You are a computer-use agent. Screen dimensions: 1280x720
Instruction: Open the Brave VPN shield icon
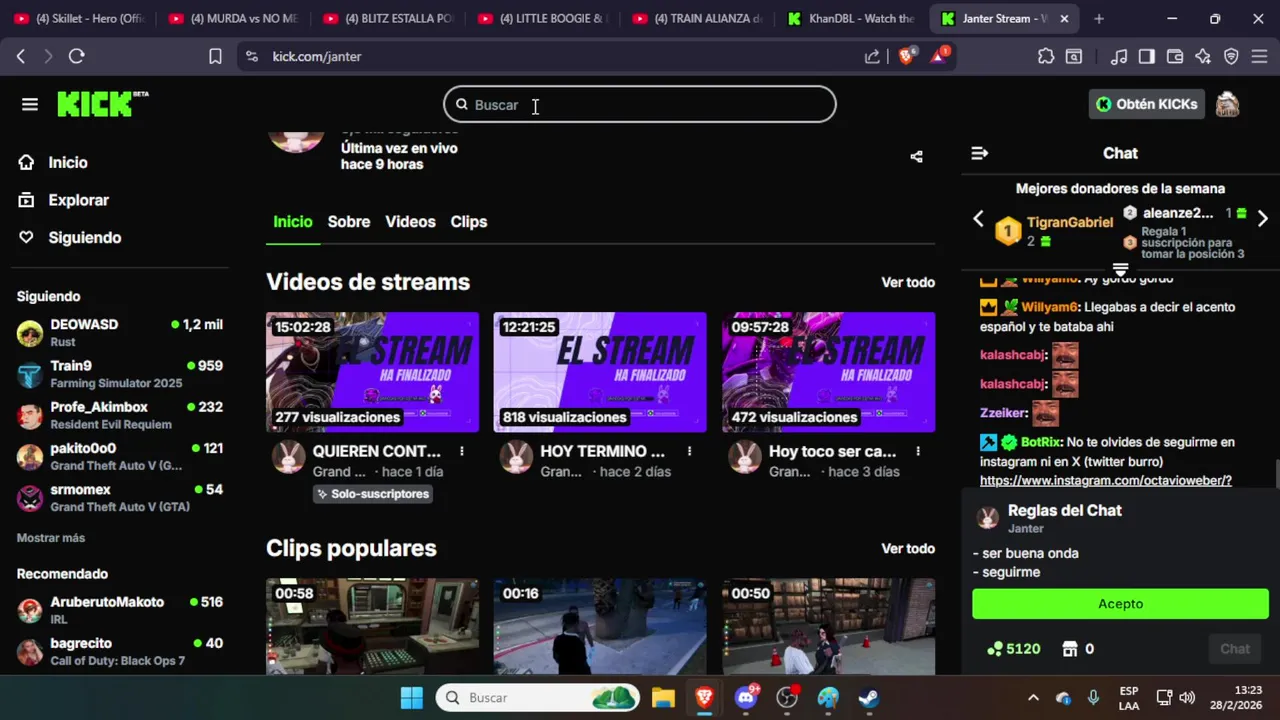point(1231,57)
